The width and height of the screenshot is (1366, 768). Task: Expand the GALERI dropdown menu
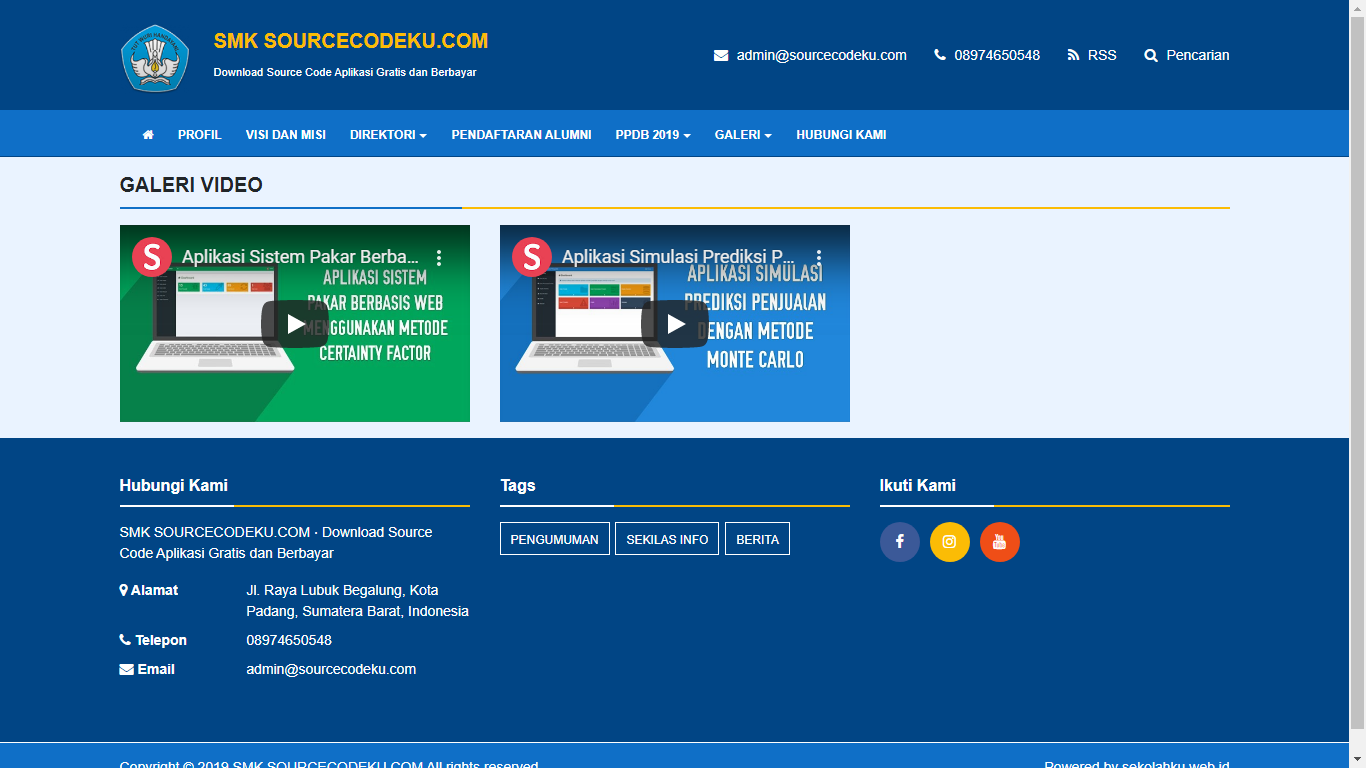(743, 134)
